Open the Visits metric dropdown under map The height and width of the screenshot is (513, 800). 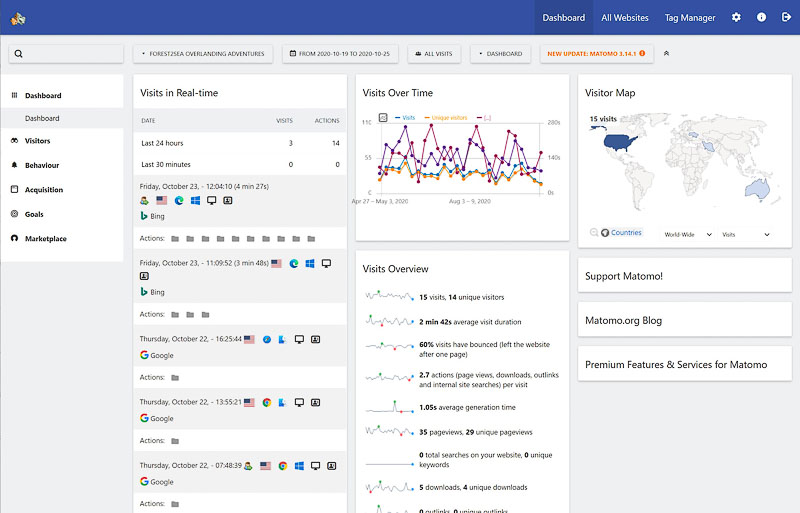(745, 234)
